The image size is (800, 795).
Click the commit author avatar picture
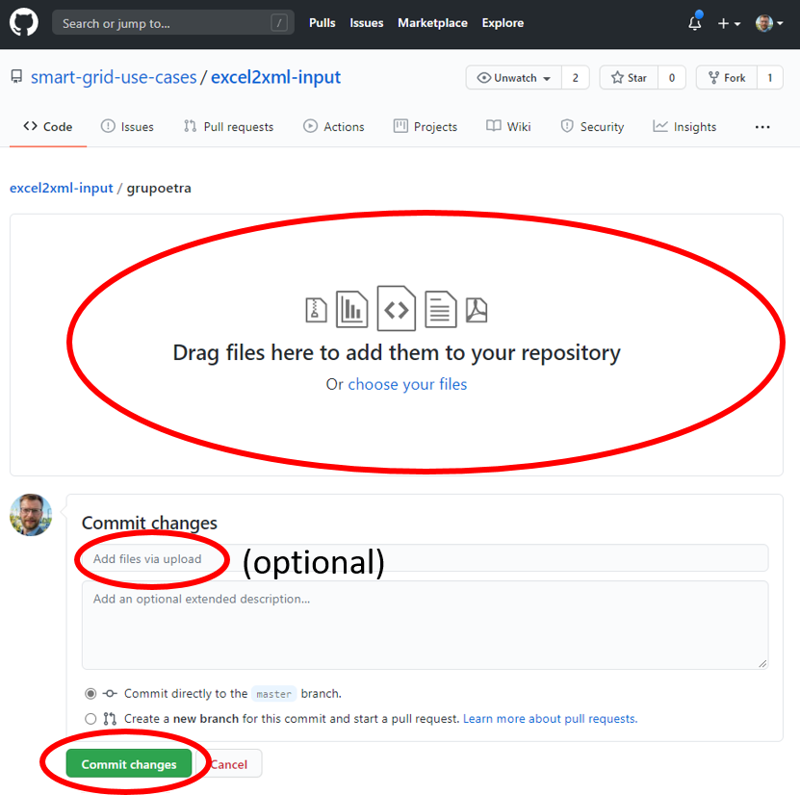[x=31, y=515]
